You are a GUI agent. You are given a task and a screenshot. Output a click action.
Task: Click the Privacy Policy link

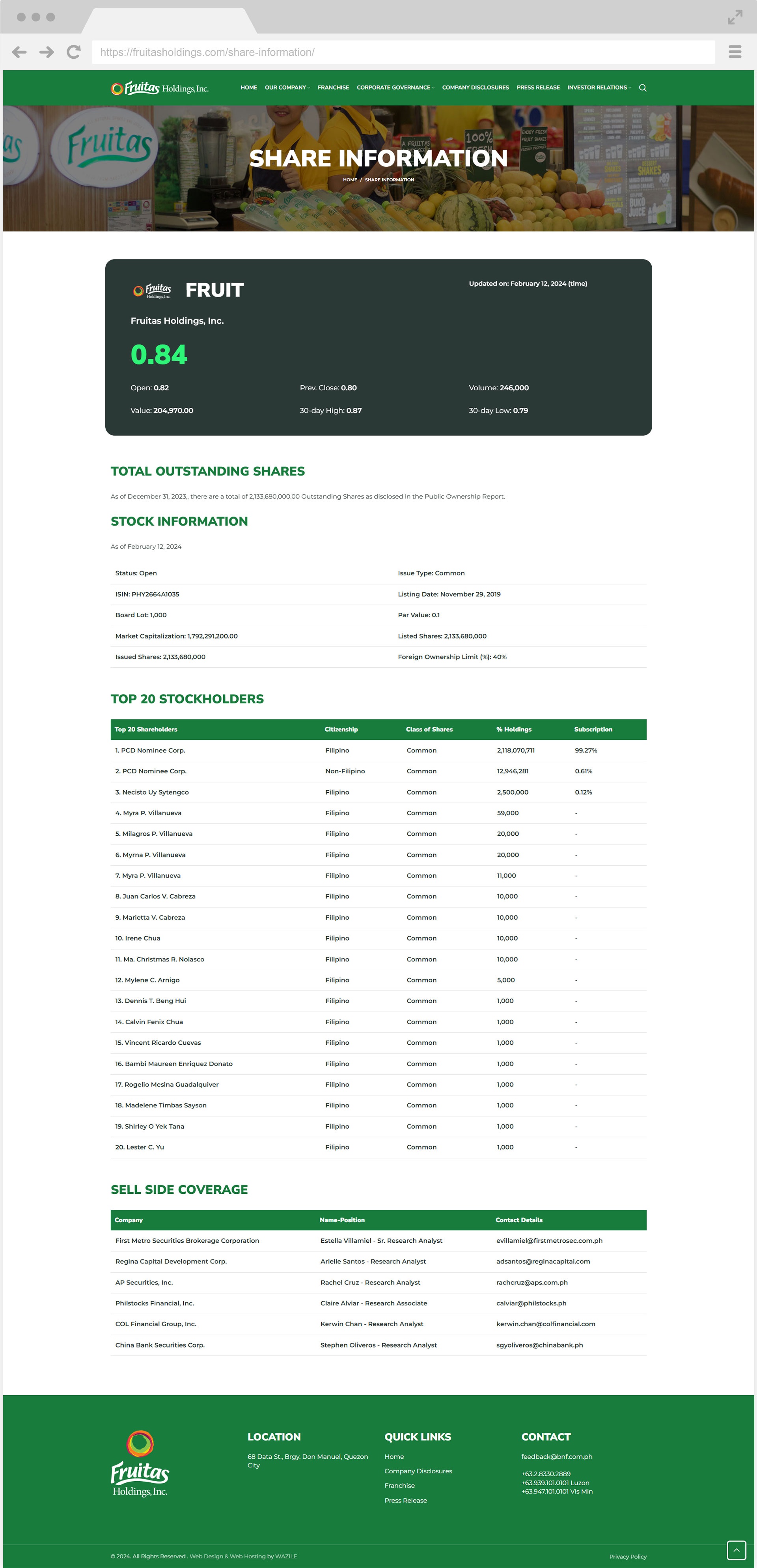click(x=627, y=1557)
